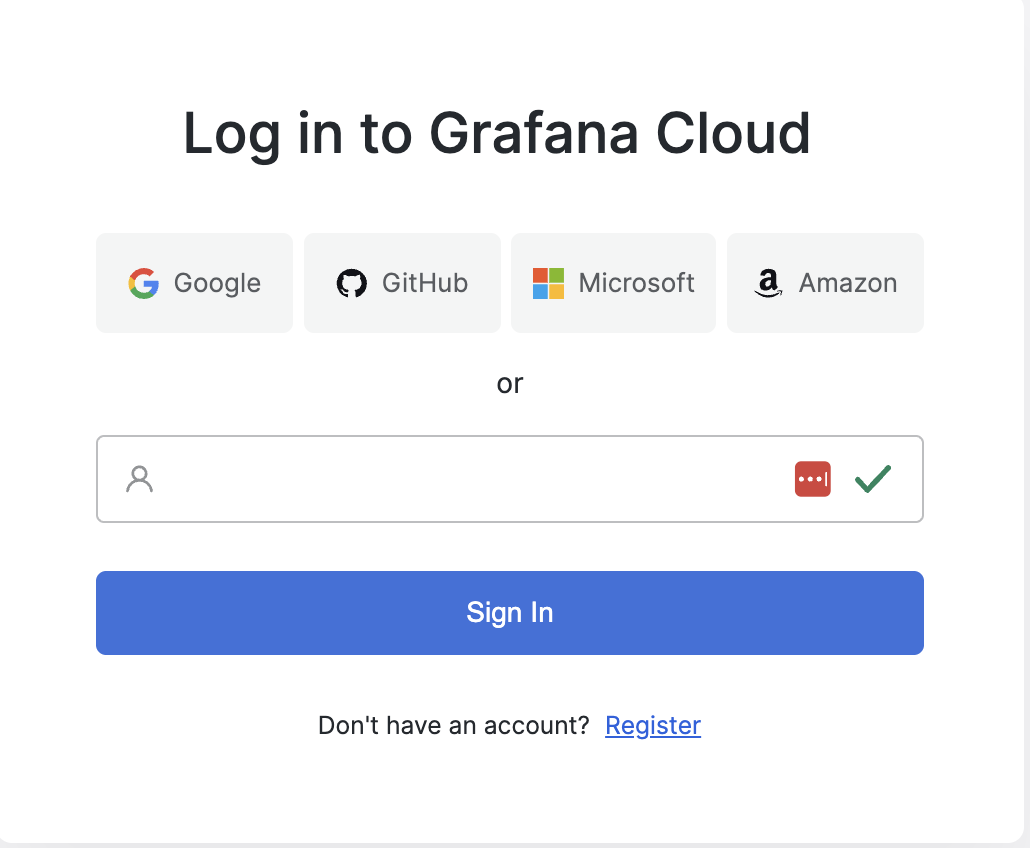Image resolution: width=1030 pixels, height=848 pixels.
Task: Click the Amazon 'a' smile logo
Action: 768,283
